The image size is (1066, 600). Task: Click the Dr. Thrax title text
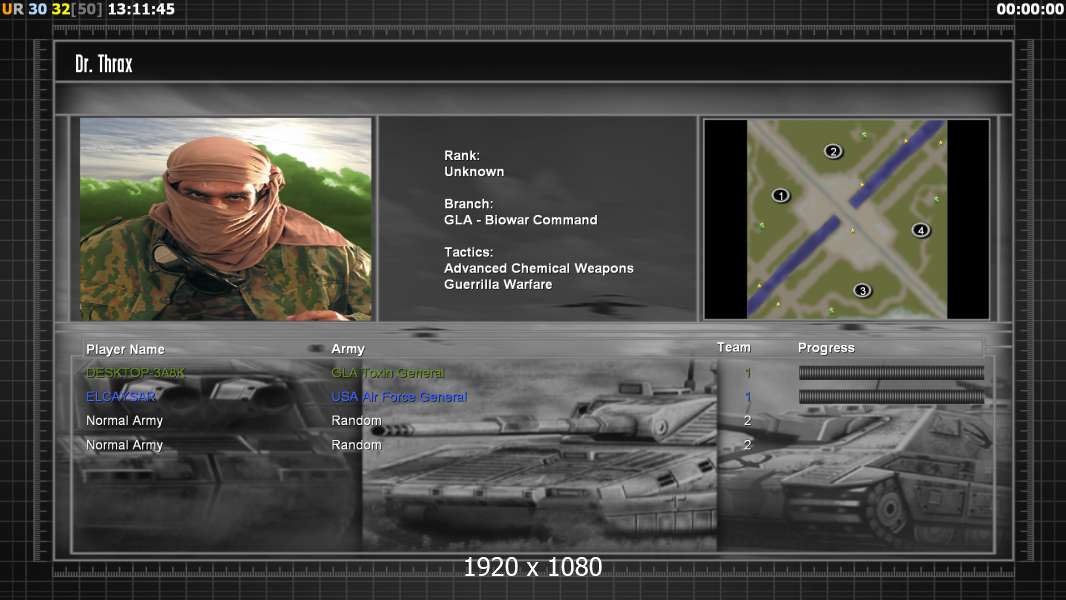(103, 64)
